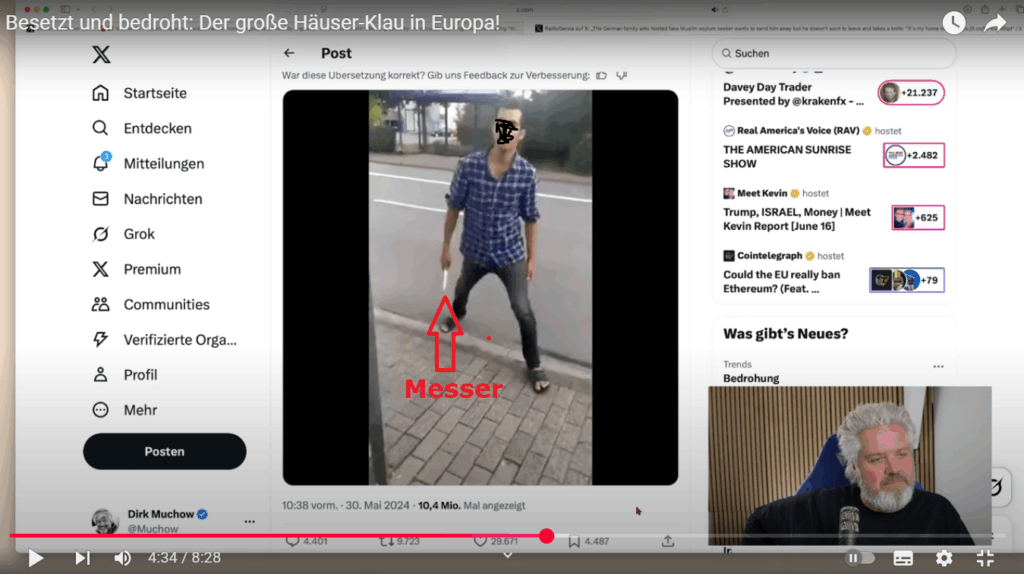The height and width of the screenshot is (574, 1024).
Task: Open Dirk Muchow account options dots
Action: [249, 521]
